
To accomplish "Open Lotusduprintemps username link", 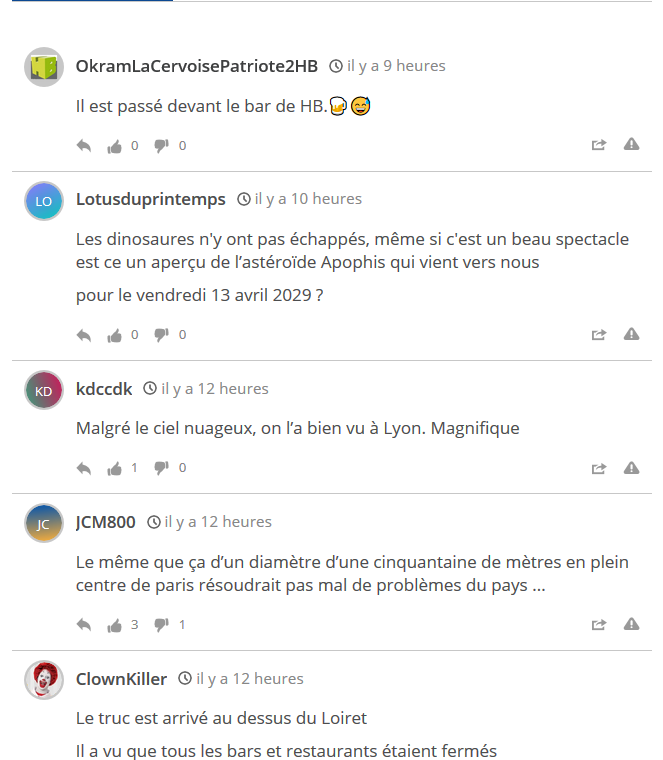I will (151, 199).
